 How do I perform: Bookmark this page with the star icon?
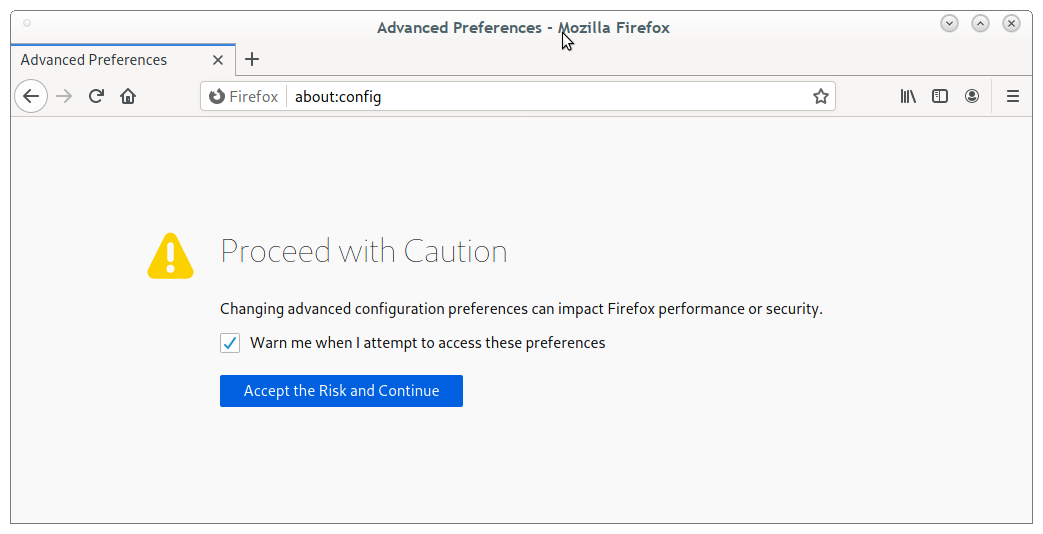coord(820,96)
